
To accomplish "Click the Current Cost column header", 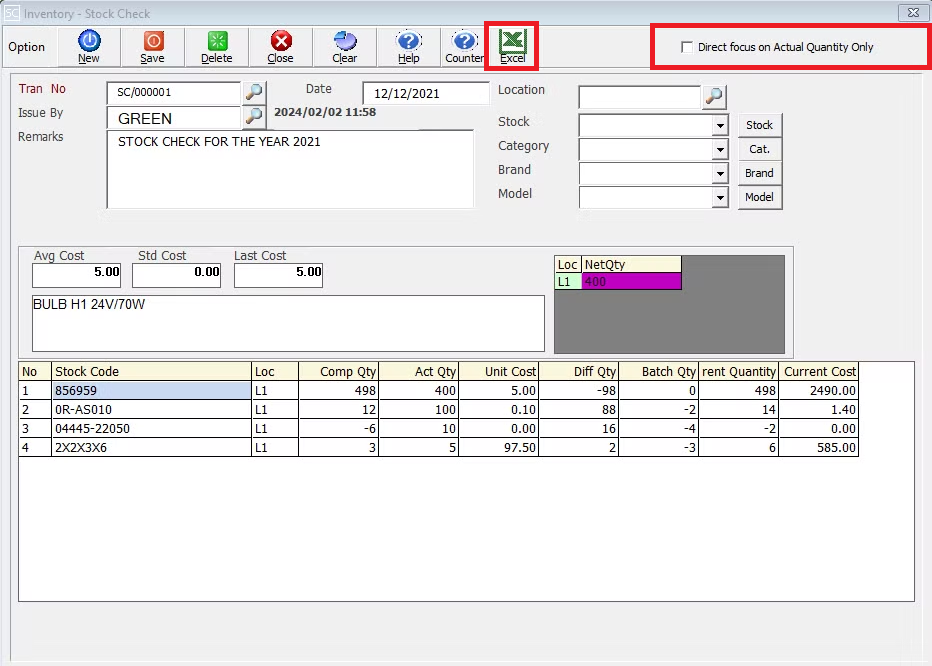I will (x=818, y=372).
